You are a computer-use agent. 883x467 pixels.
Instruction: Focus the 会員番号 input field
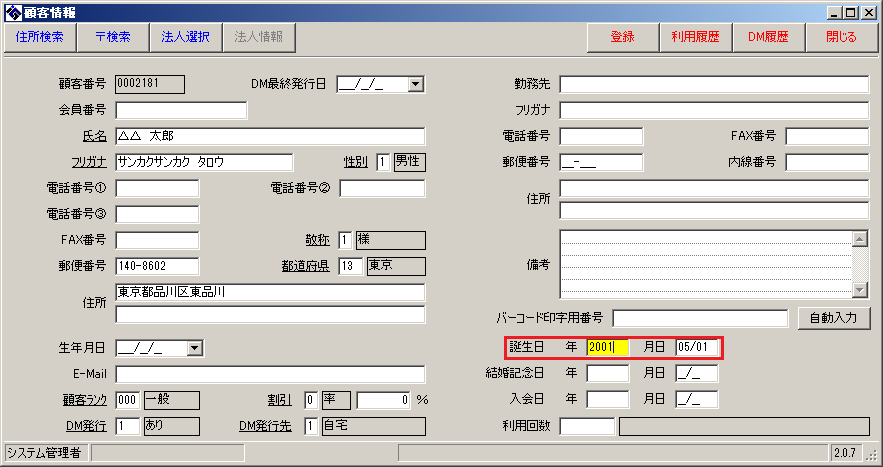(181, 110)
